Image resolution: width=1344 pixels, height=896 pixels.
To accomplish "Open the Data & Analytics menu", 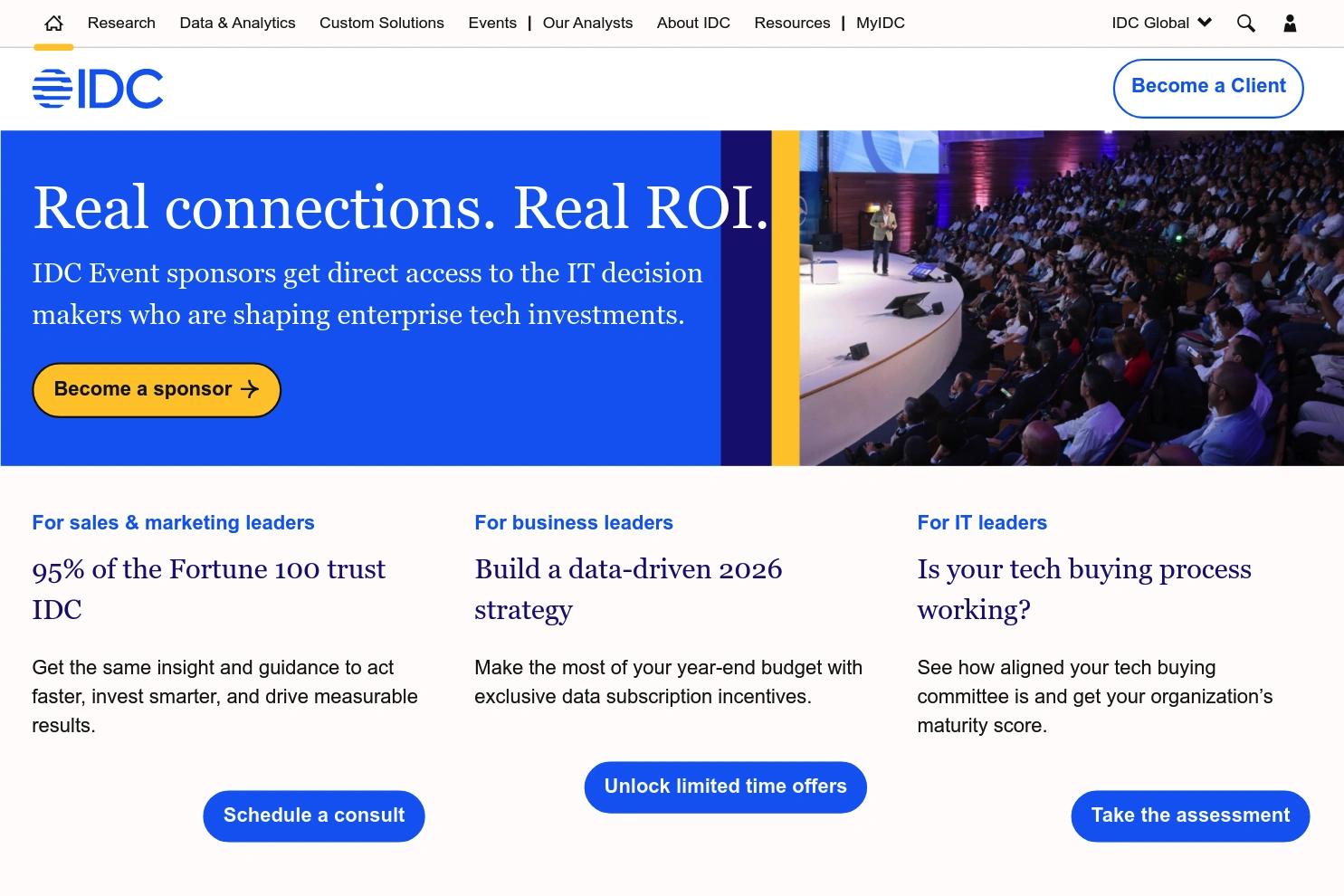I will 237,23.
